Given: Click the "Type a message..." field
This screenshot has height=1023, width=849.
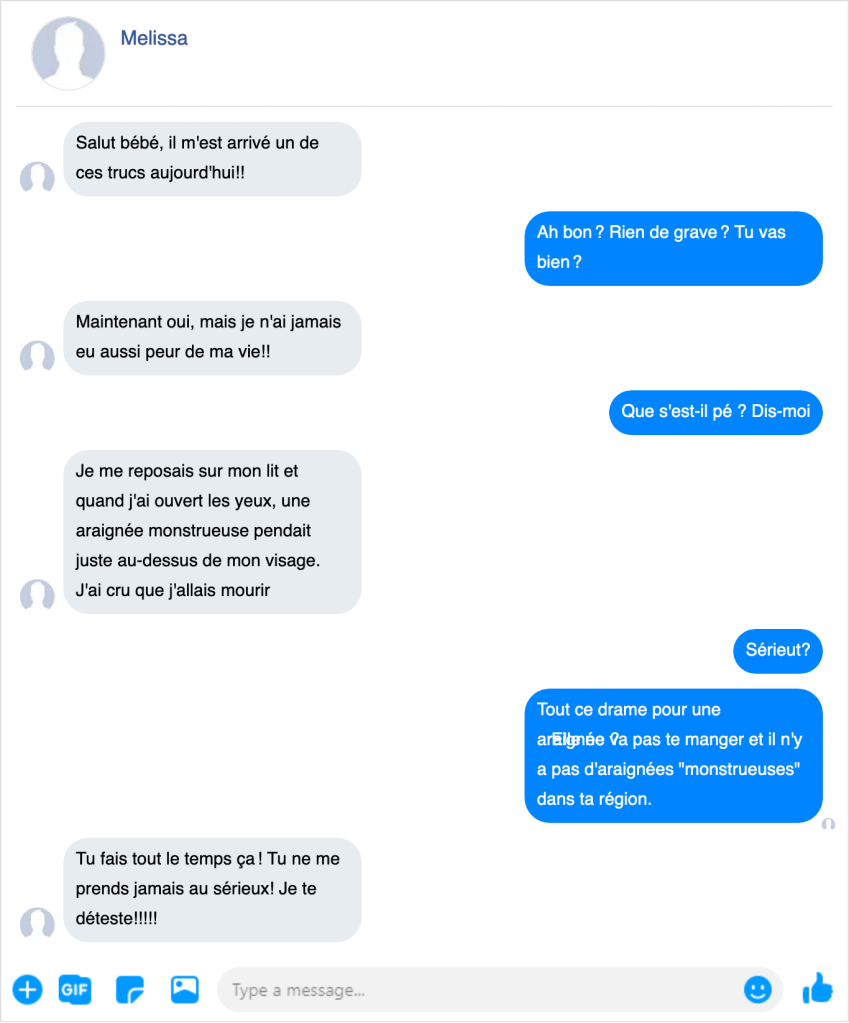Looking at the screenshot, I should click(x=480, y=990).
